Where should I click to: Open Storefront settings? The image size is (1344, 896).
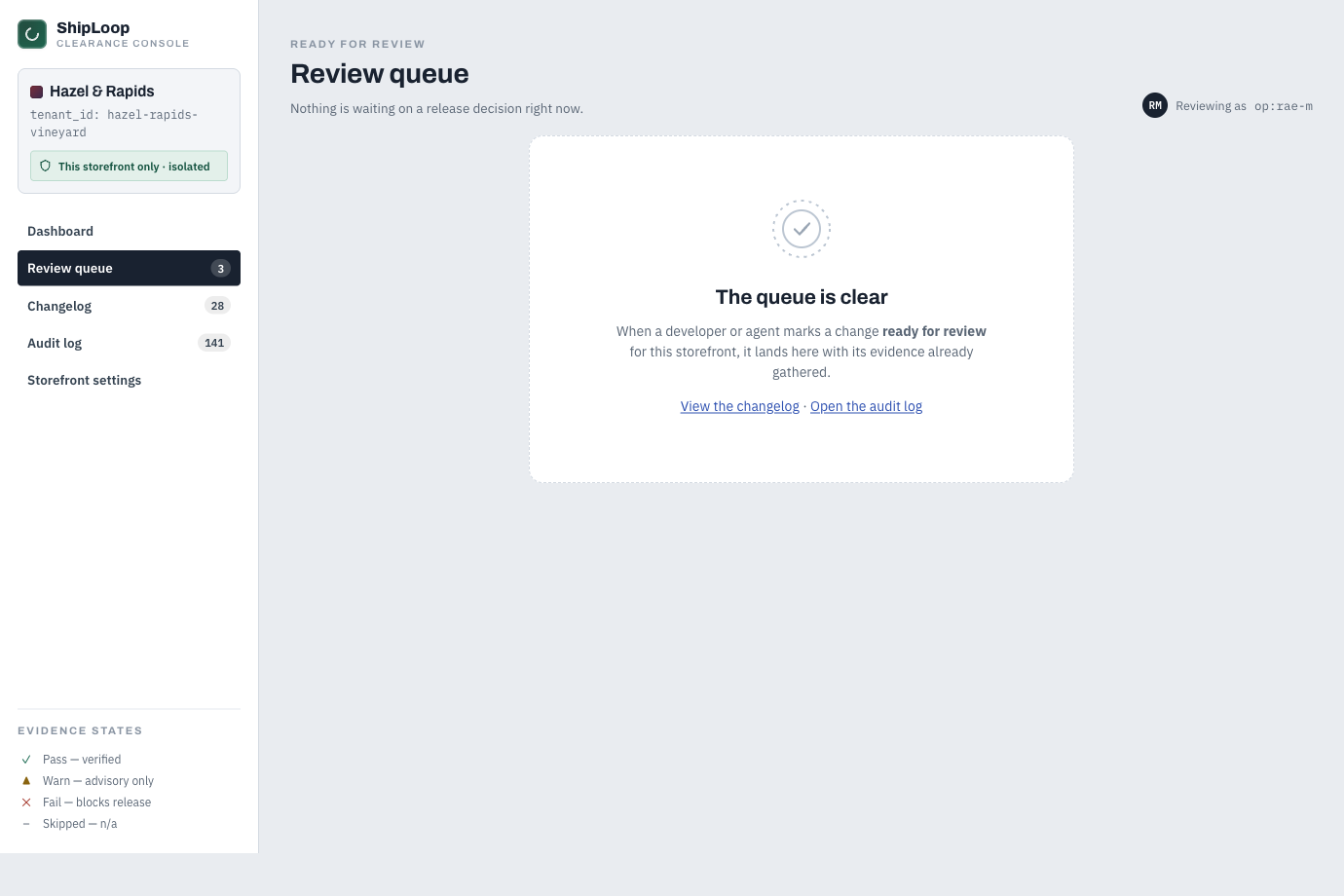point(129,380)
